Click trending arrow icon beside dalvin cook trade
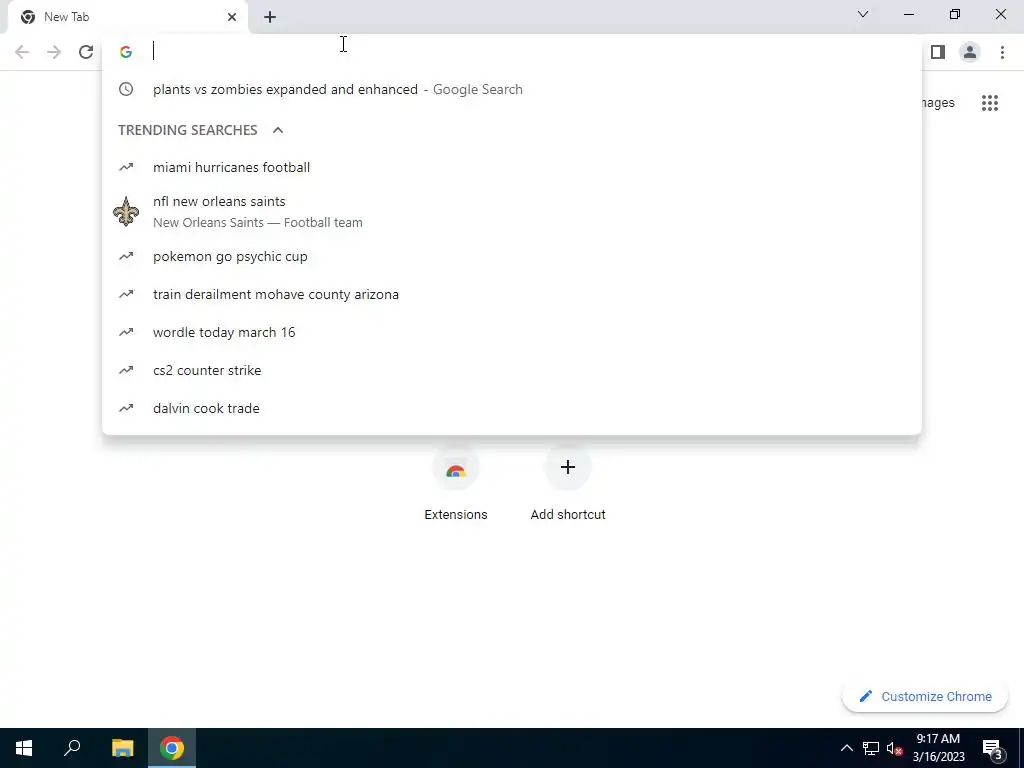This screenshot has height=768, width=1024. pos(126,408)
